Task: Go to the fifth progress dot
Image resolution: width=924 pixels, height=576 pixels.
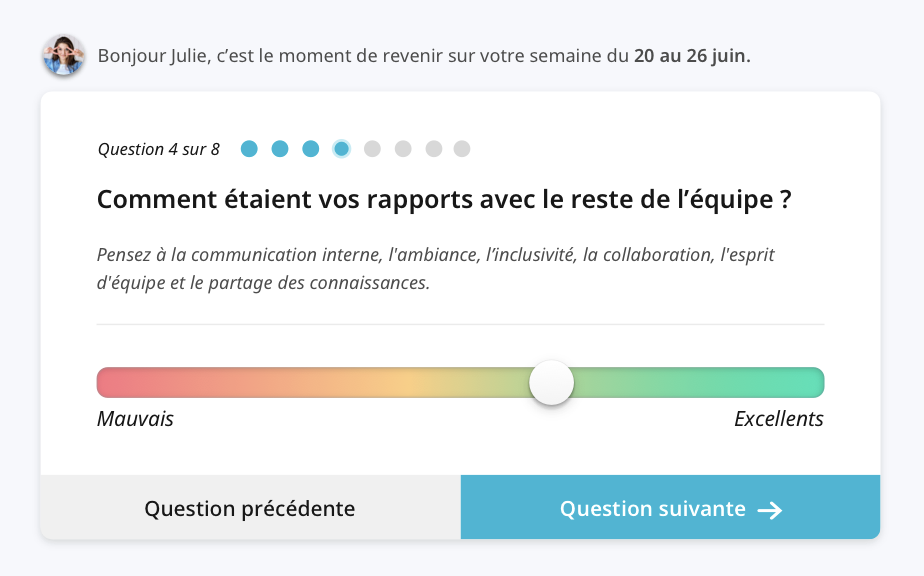Action: tap(372, 149)
